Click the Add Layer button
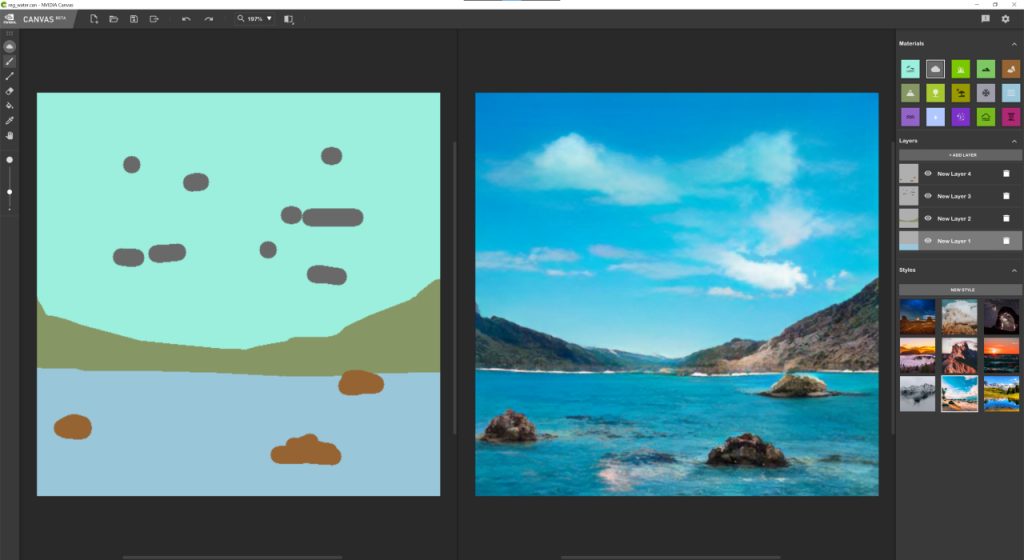1024x560 pixels. tap(961, 155)
